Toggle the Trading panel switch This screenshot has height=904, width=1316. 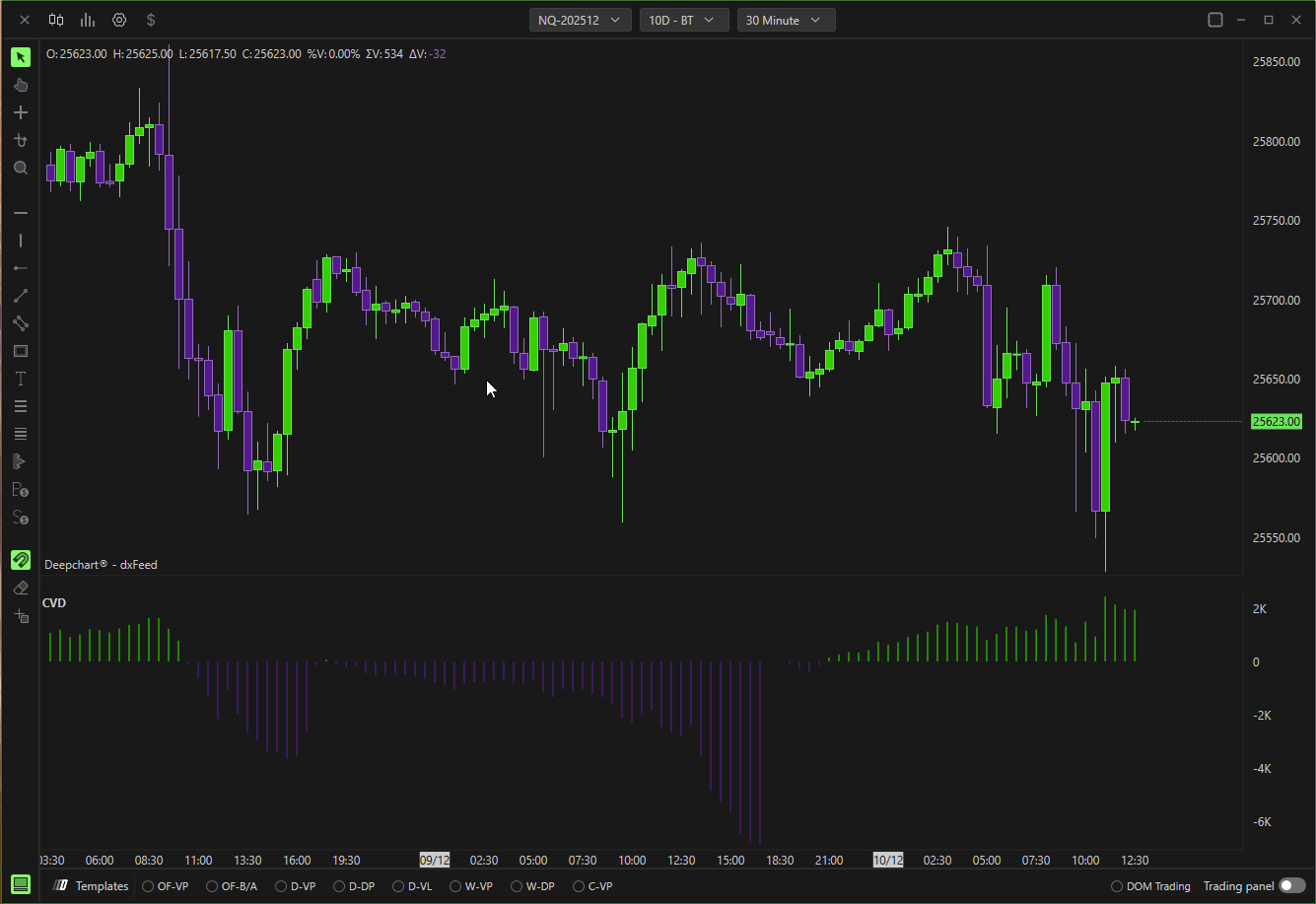tap(1291, 886)
